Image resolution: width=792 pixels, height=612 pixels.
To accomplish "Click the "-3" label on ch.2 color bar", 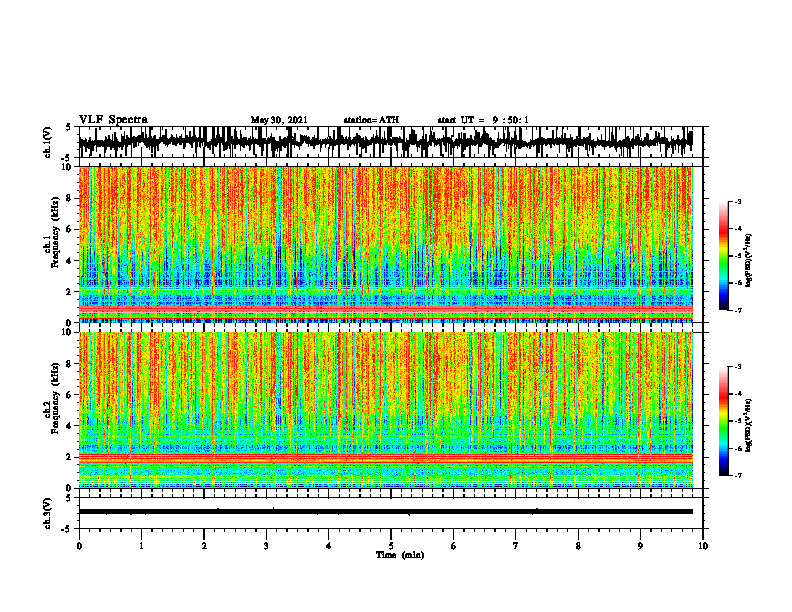I will pyautogui.click(x=738, y=367).
